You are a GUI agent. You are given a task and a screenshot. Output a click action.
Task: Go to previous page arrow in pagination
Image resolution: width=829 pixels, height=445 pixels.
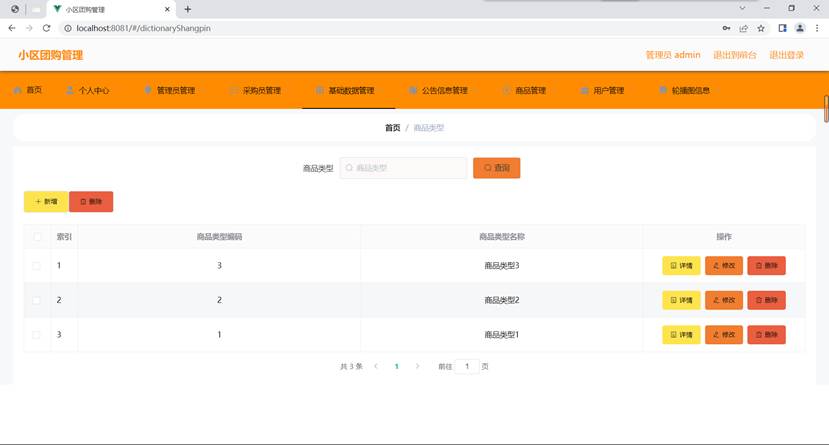click(x=376, y=366)
